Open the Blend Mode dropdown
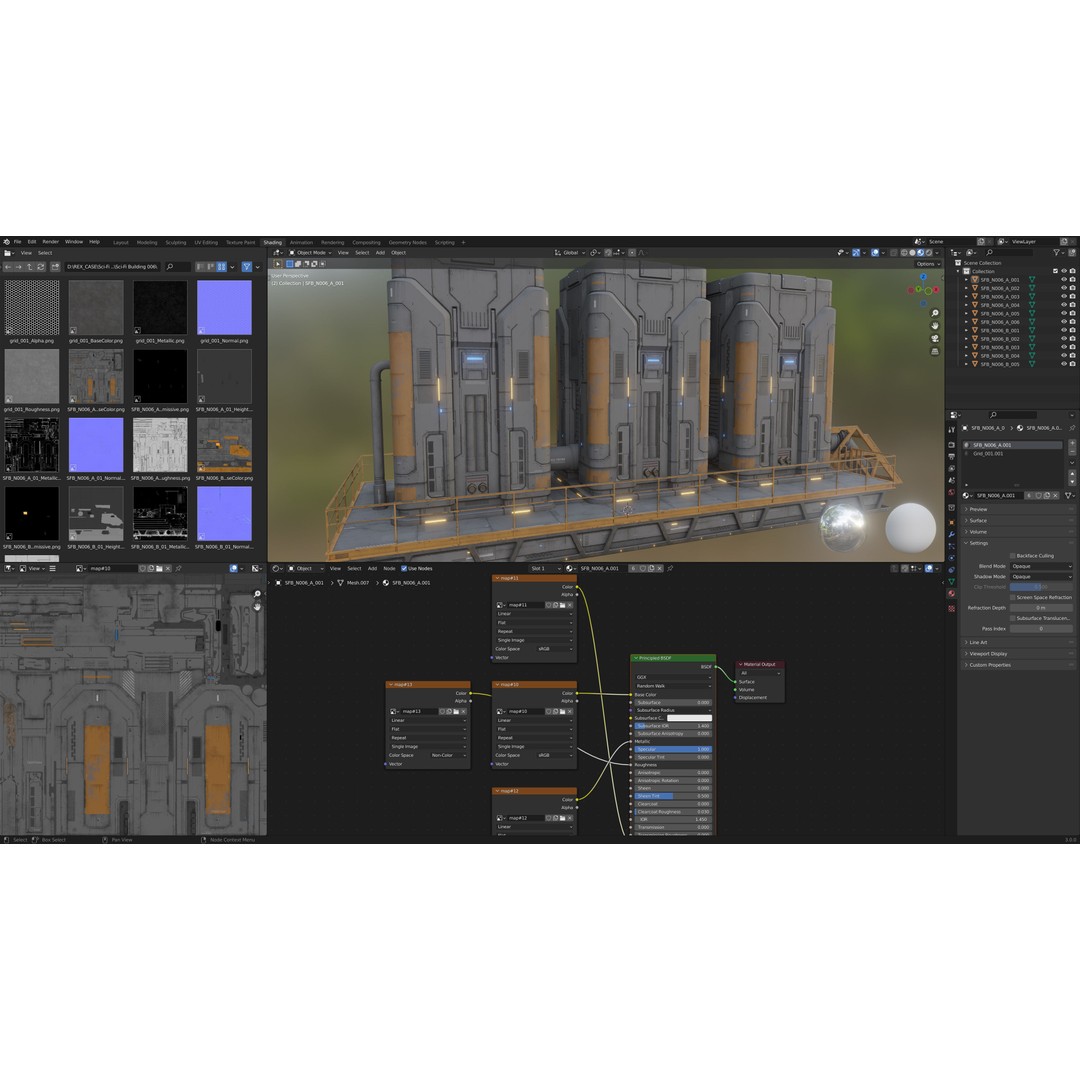 (x=1041, y=566)
